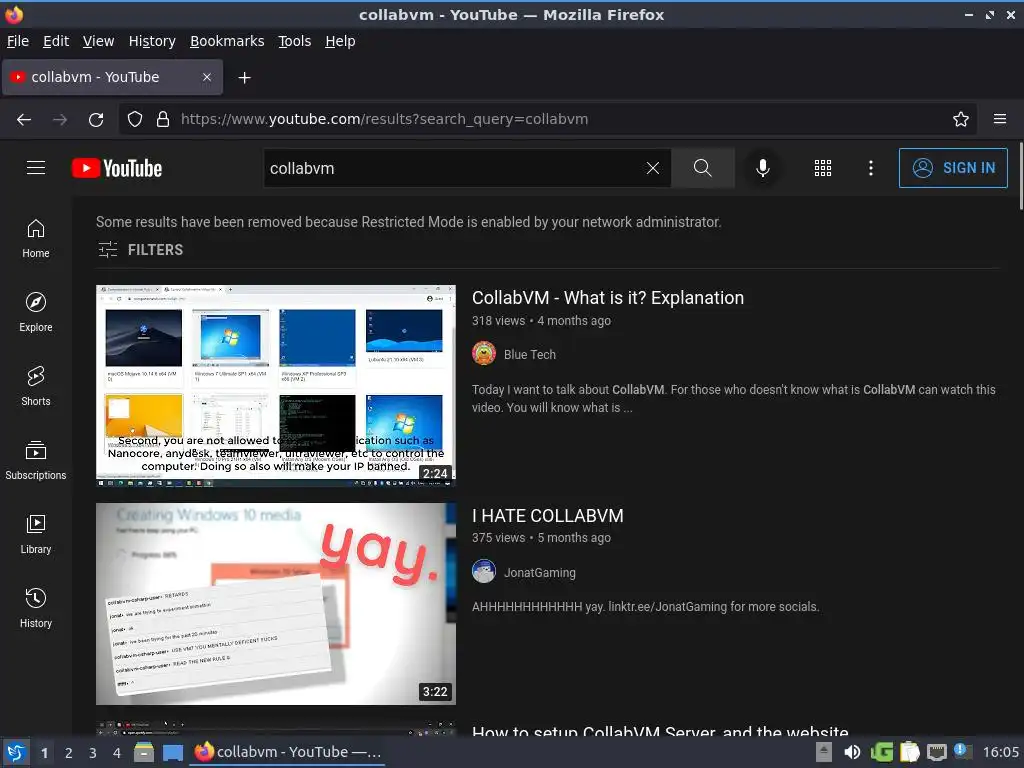Viewport: 1024px width, 768px height.
Task: Show site security padlock info
Action: tap(163, 119)
